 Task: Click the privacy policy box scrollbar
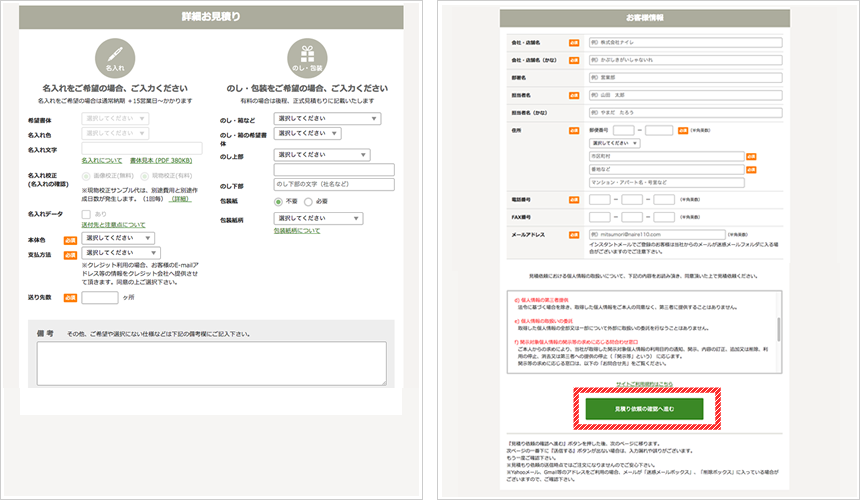click(x=779, y=330)
